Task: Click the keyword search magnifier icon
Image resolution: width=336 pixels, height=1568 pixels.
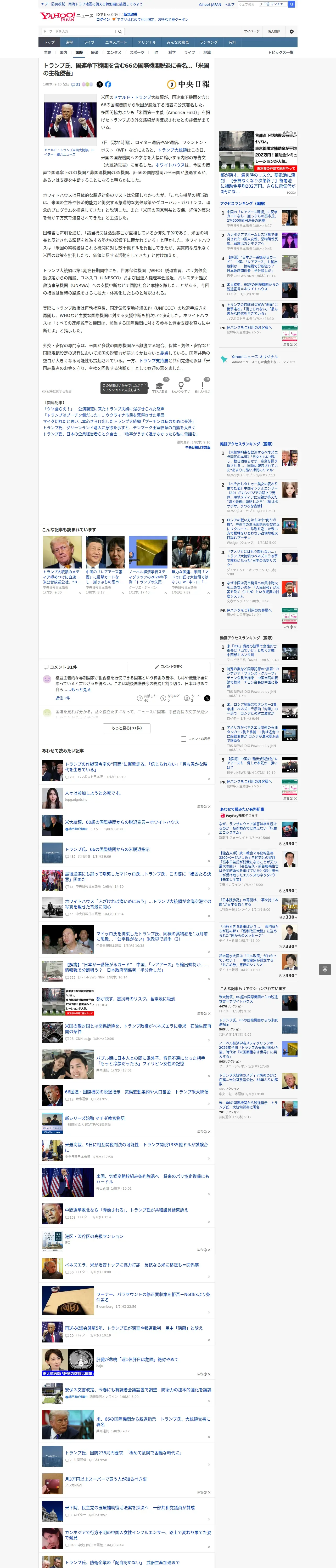Action: pyautogui.click(x=120, y=32)
